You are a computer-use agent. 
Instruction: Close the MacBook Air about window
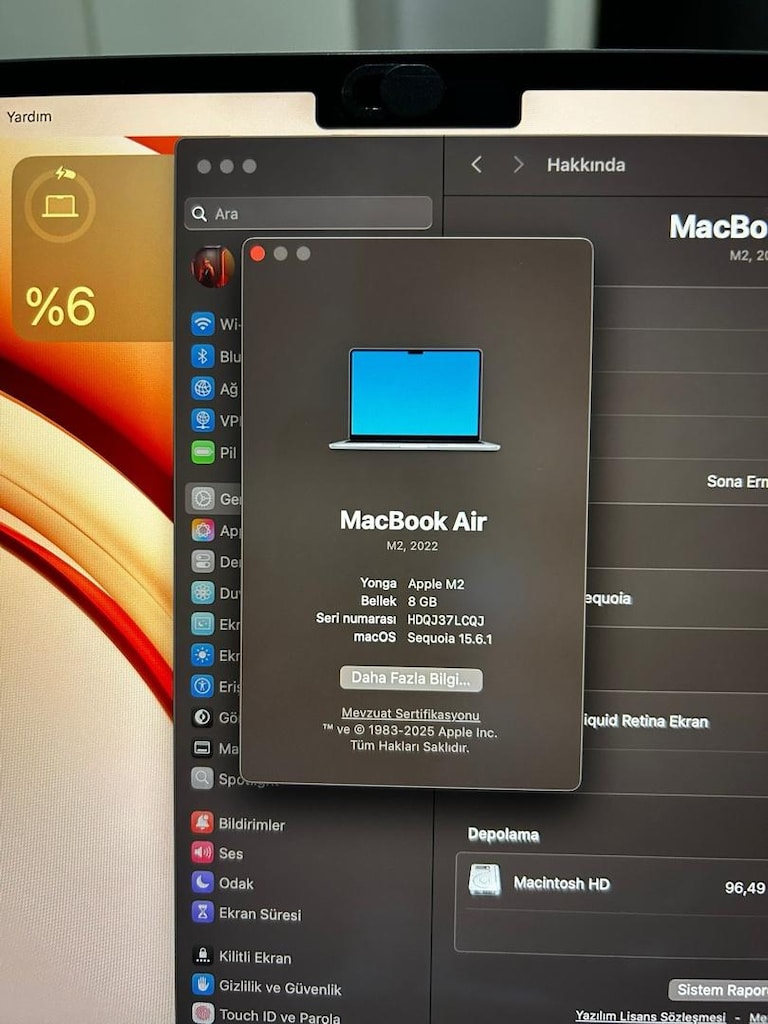point(257,253)
